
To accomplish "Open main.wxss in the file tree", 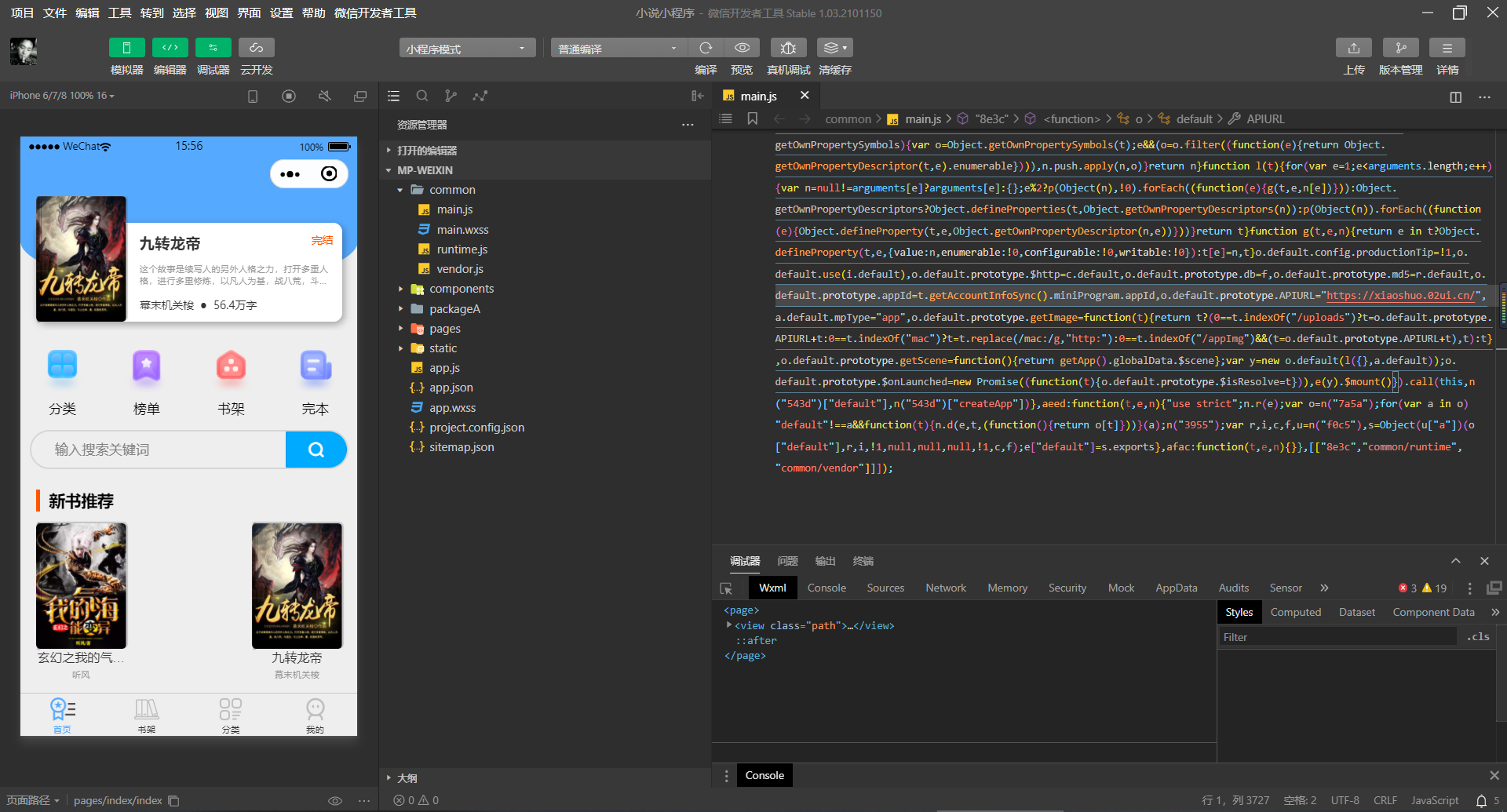I will (545, 230).
